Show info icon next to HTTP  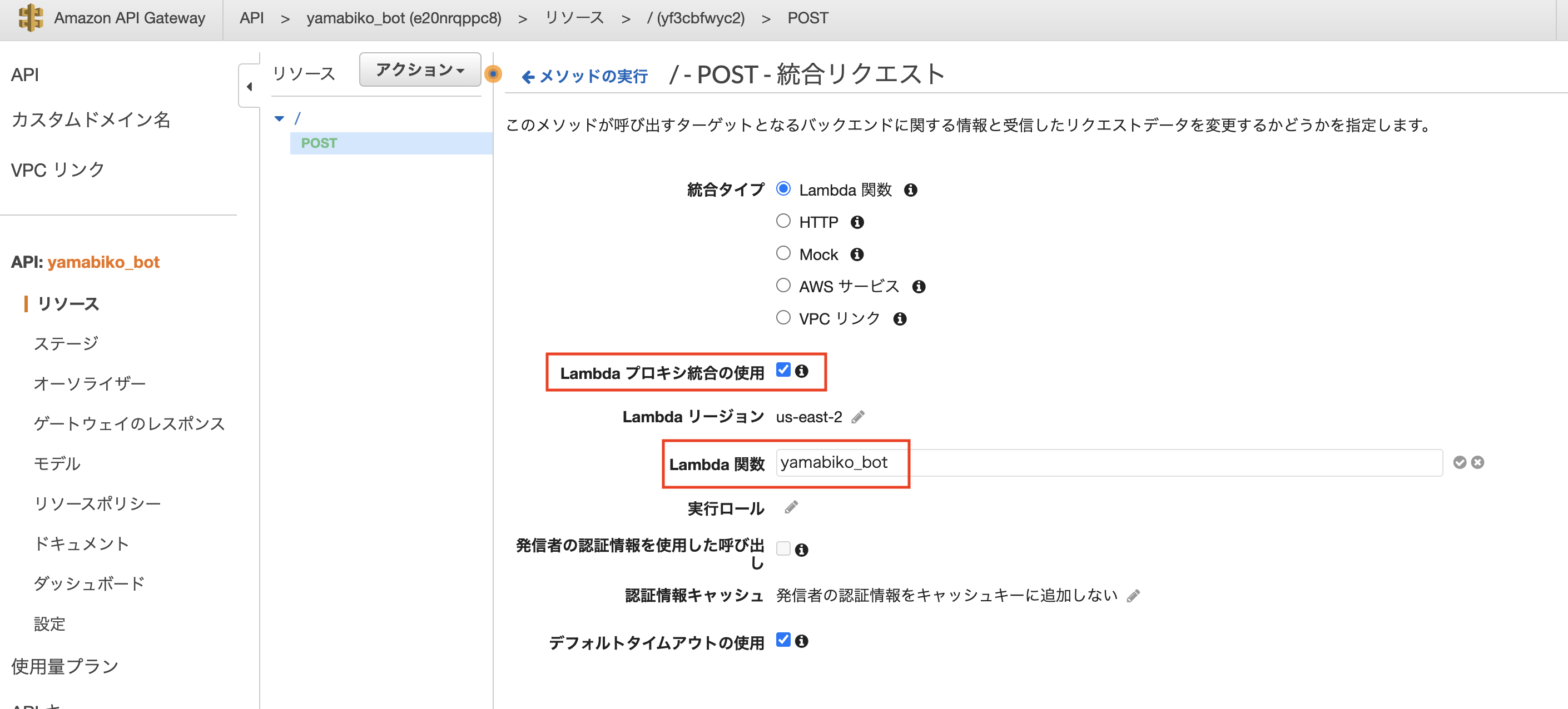(x=857, y=223)
